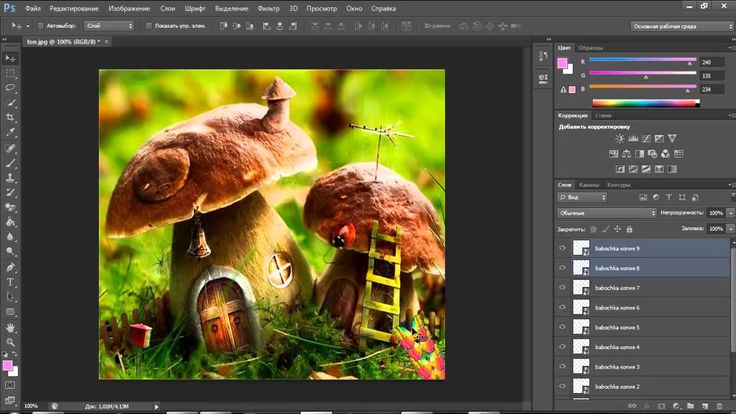
Task: Select the Move tool in the toolbar
Action: [10, 57]
